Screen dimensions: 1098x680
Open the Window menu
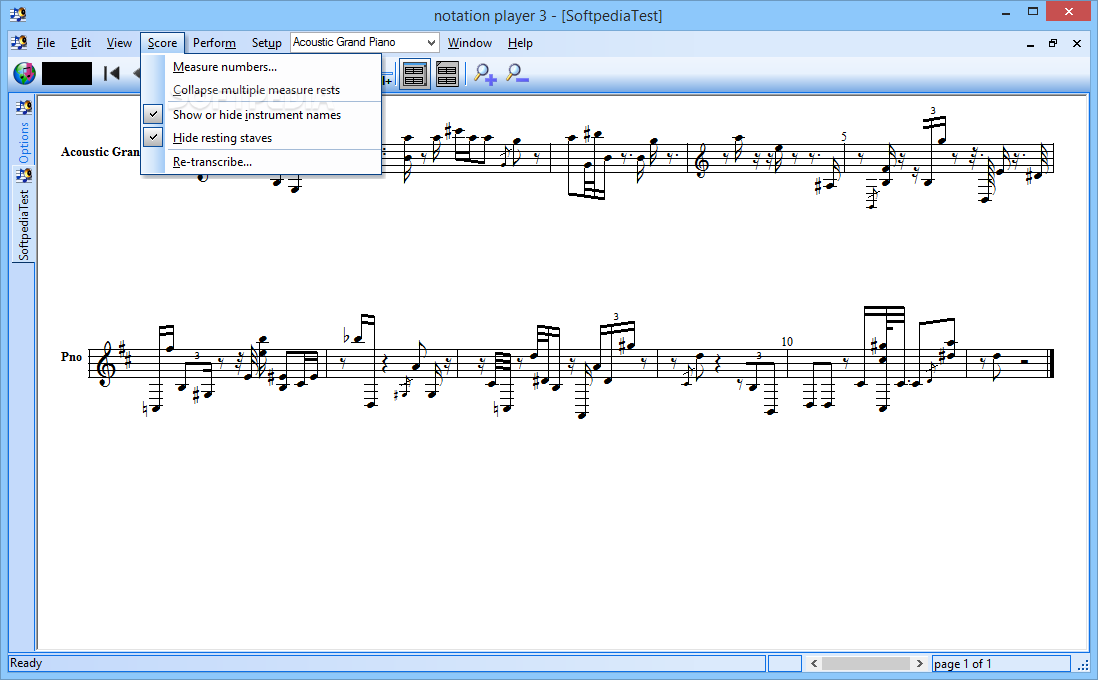pyautogui.click(x=470, y=43)
